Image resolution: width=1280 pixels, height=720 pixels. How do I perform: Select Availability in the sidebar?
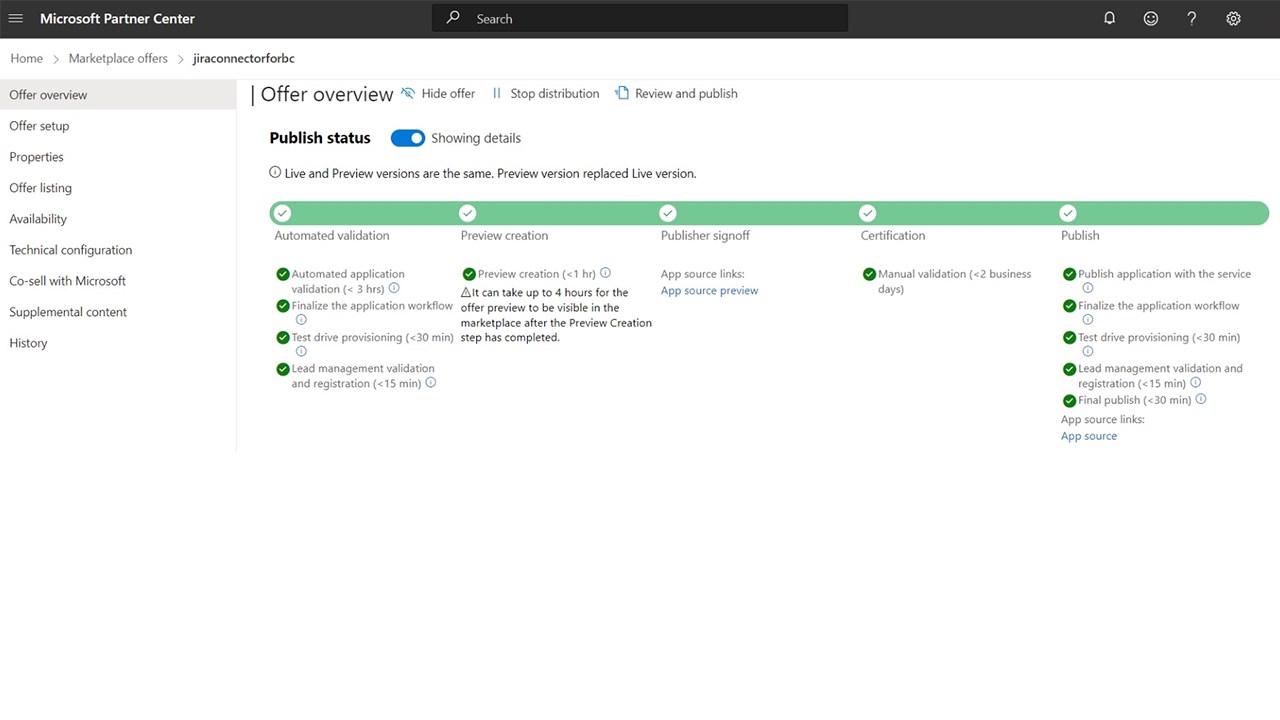(x=118, y=219)
